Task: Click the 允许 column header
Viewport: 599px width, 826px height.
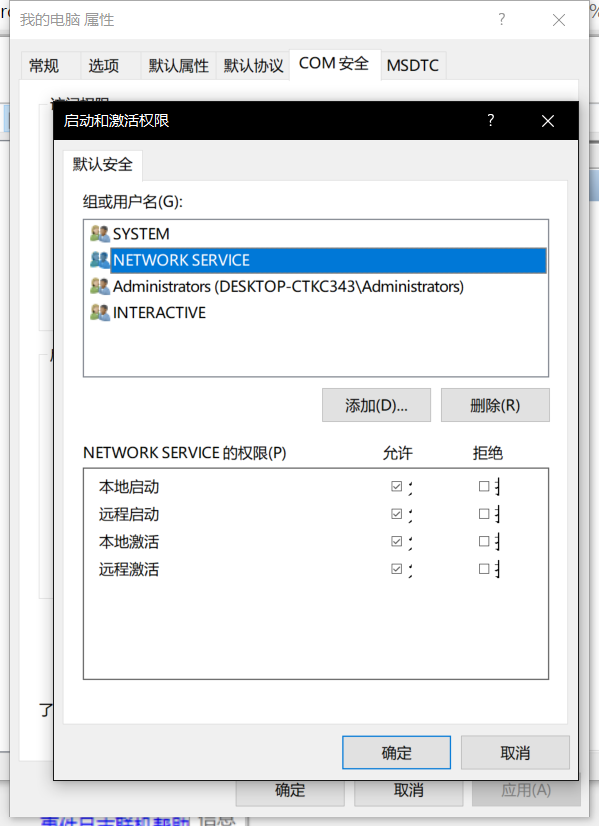Action: 398,453
